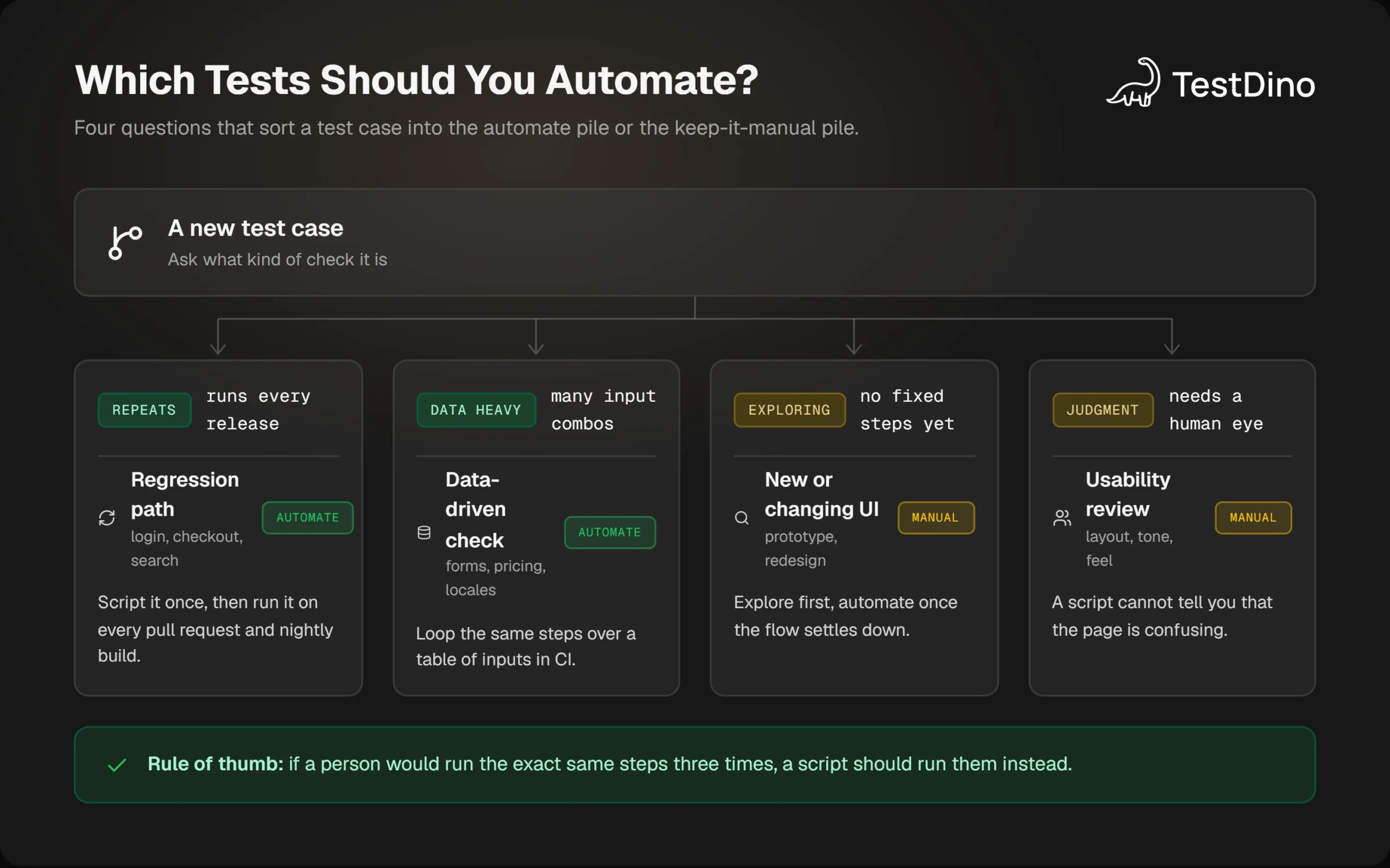Viewport: 1390px width, 868px height.
Task: Click the TestDino dinosaur logo icon
Action: coord(1133,82)
